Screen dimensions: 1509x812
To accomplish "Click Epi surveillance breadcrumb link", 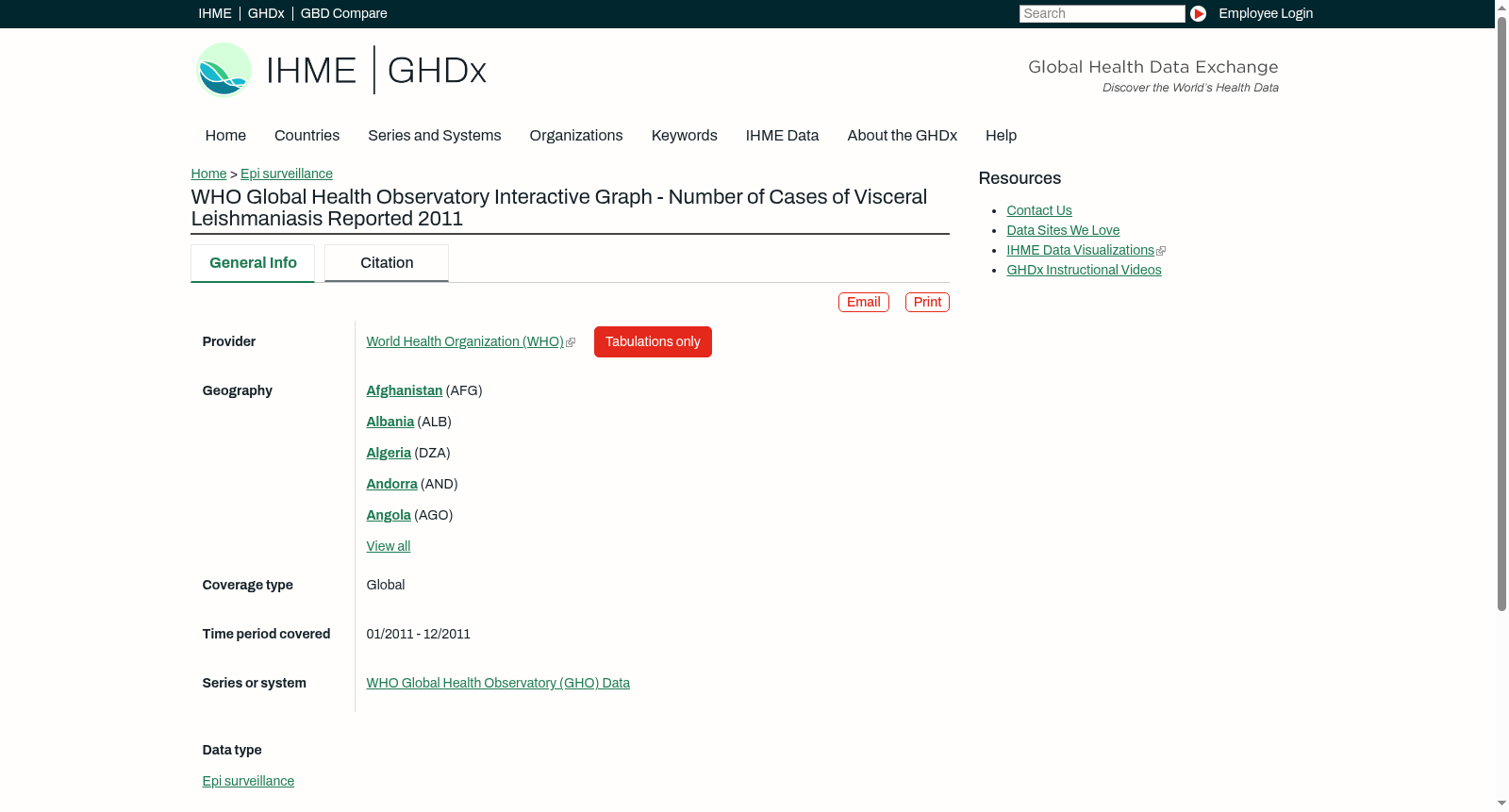I will pos(287,174).
